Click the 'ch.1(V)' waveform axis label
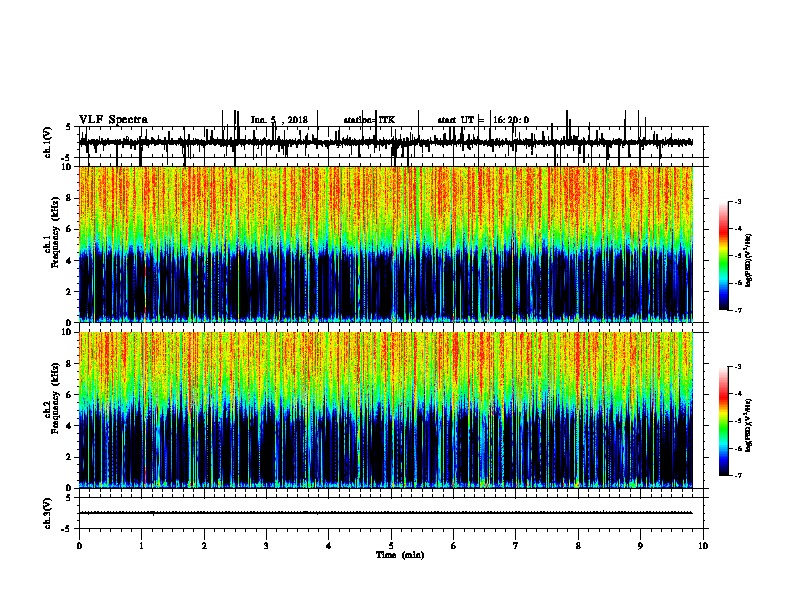The image size is (792, 612). (x=47, y=142)
